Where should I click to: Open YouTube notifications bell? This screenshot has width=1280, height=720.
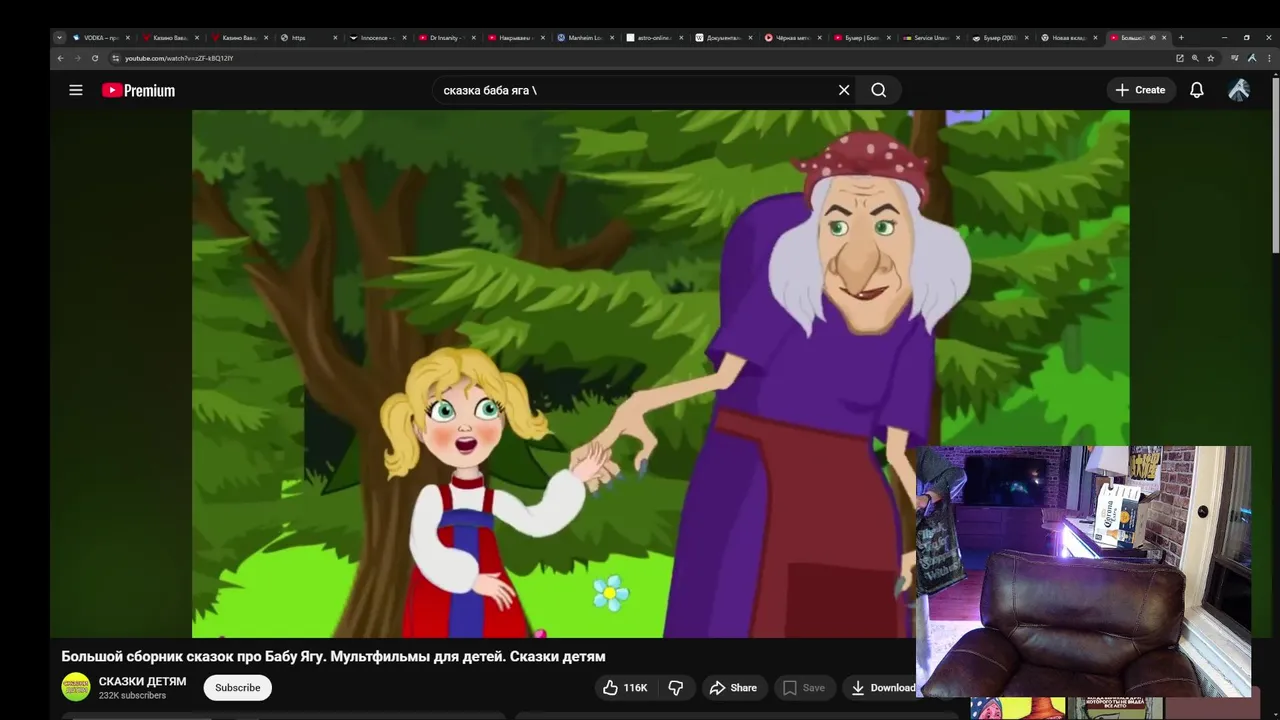1197,90
